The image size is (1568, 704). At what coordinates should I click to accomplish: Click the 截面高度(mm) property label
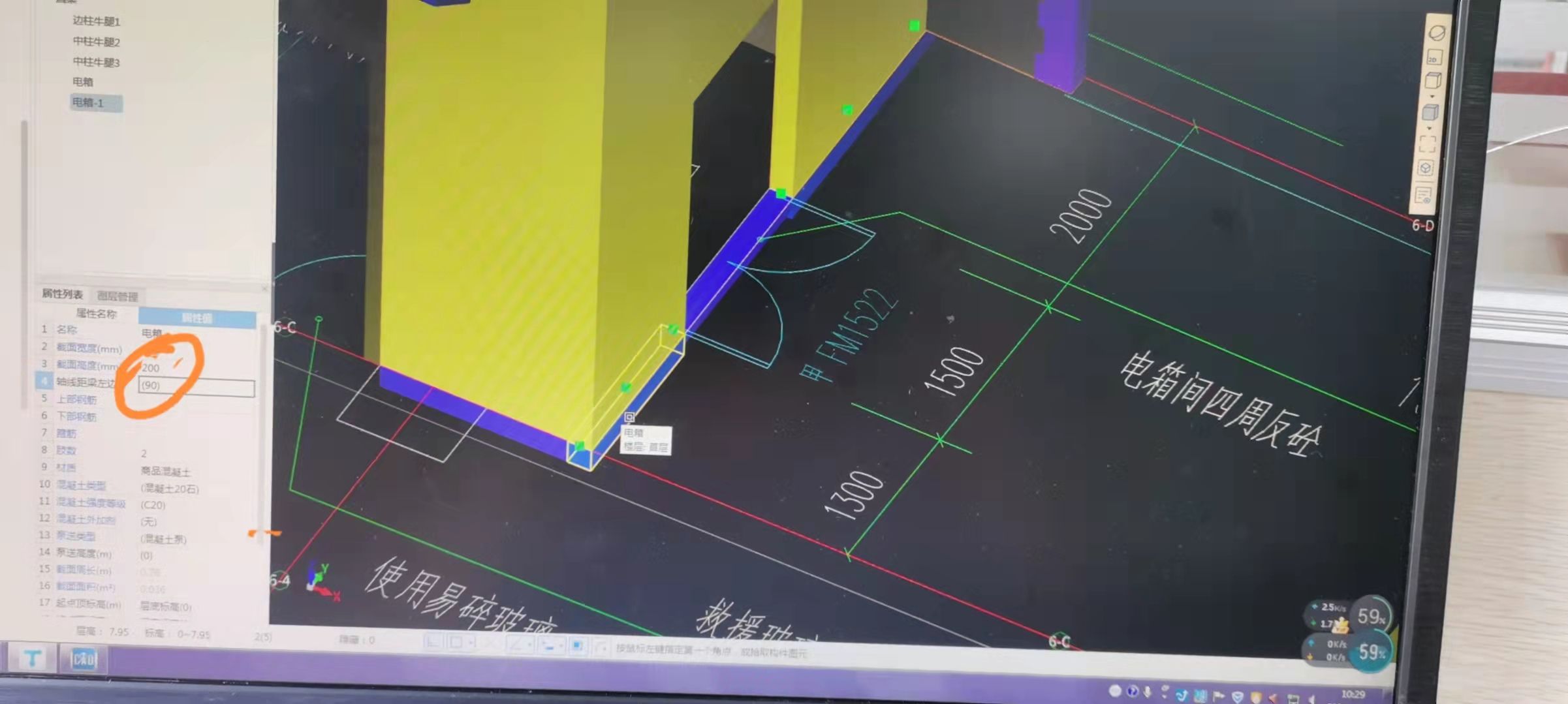click(87, 365)
